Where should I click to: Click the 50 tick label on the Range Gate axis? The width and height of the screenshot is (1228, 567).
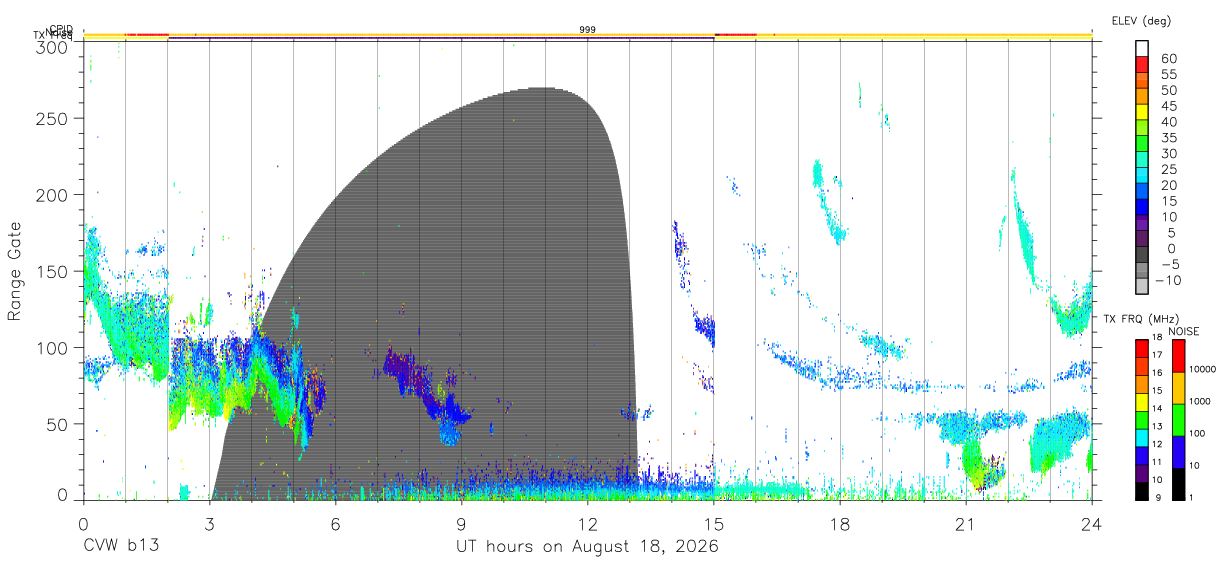coord(57,424)
